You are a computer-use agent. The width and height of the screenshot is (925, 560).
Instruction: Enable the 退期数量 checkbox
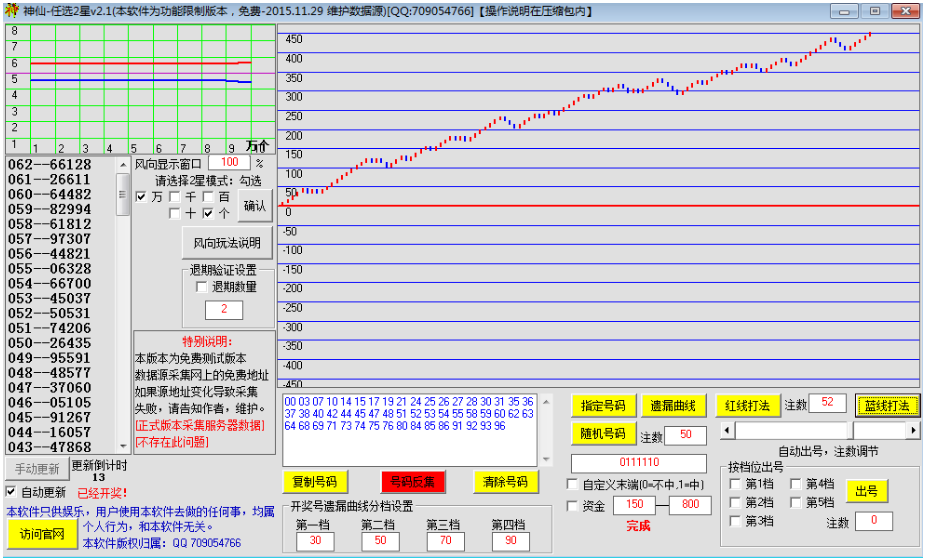coord(202,287)
